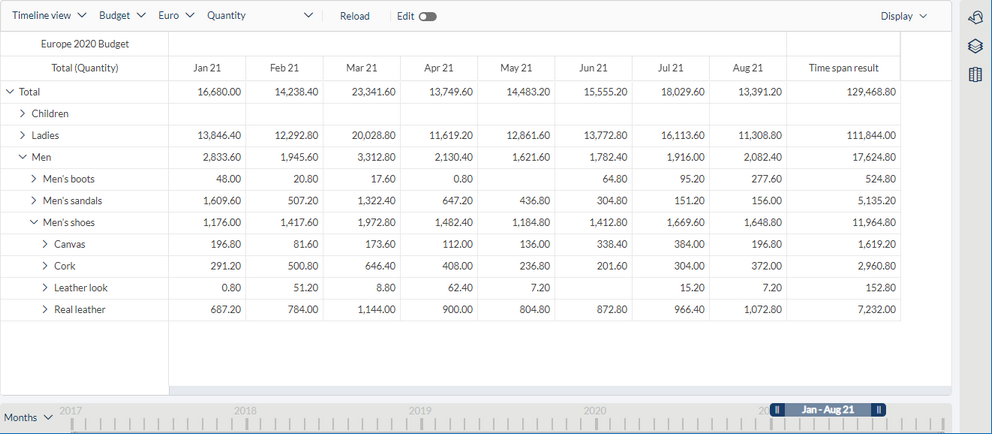Viewport: 992px width, 434px height.
Task: Click the right handle of timeline range
Action: [878, 410]
